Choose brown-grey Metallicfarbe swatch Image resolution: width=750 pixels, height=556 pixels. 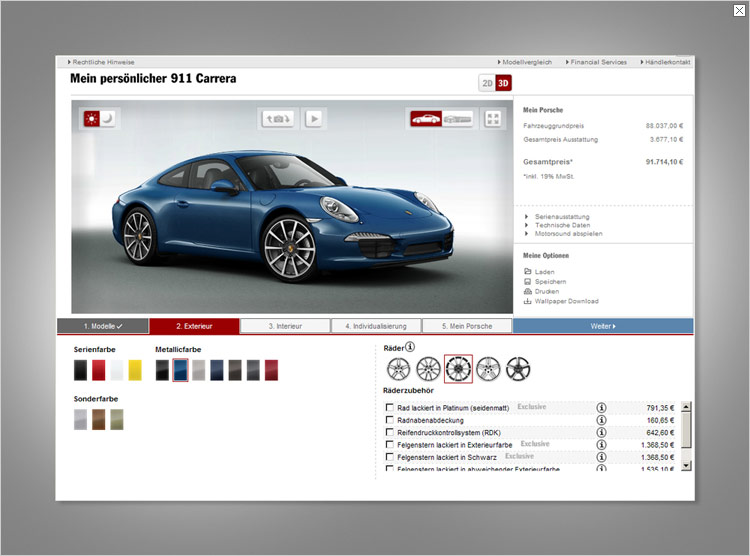[x=235, y=370]
